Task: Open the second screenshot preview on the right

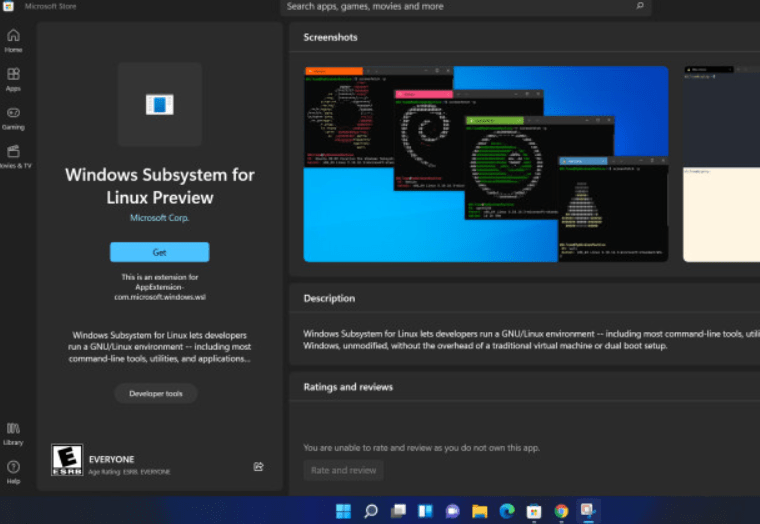Action: coord(721,164)
